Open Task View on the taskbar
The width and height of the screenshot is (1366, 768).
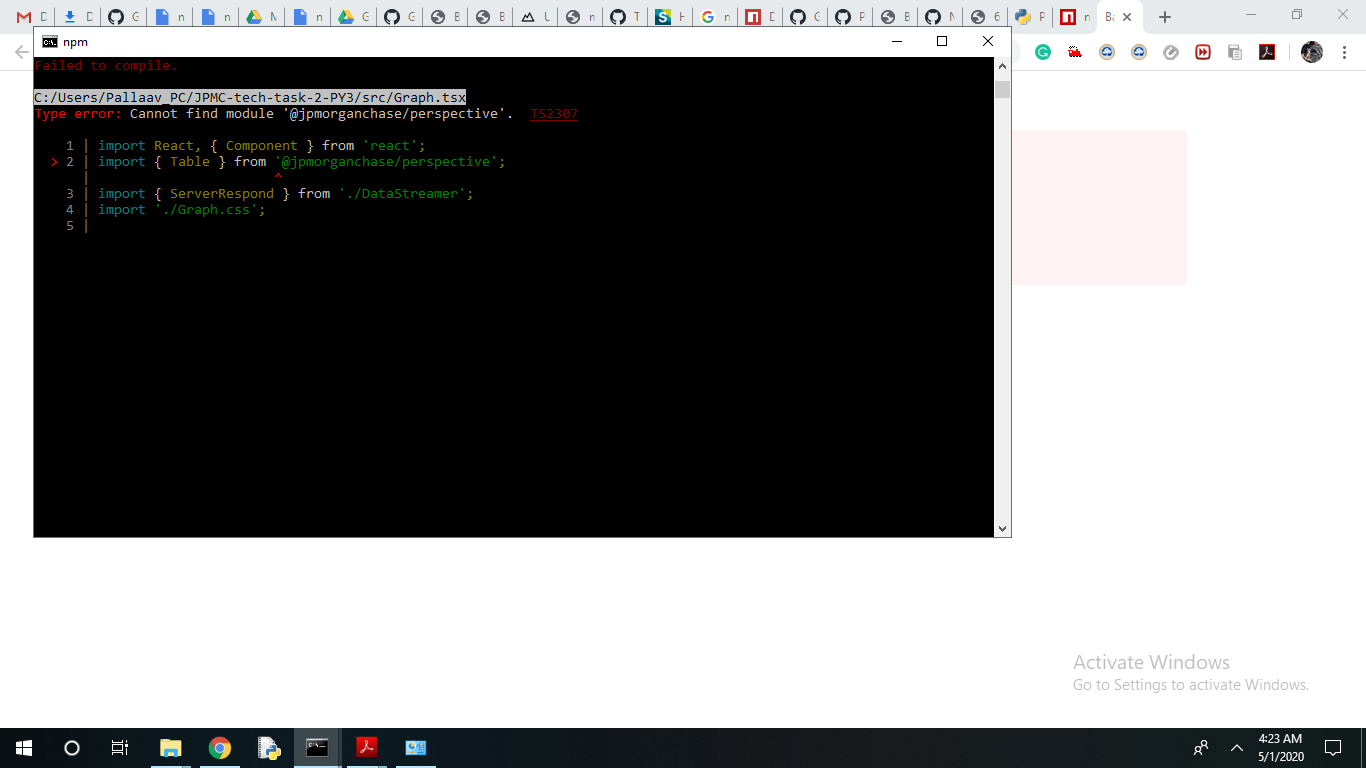coord(119,747)
